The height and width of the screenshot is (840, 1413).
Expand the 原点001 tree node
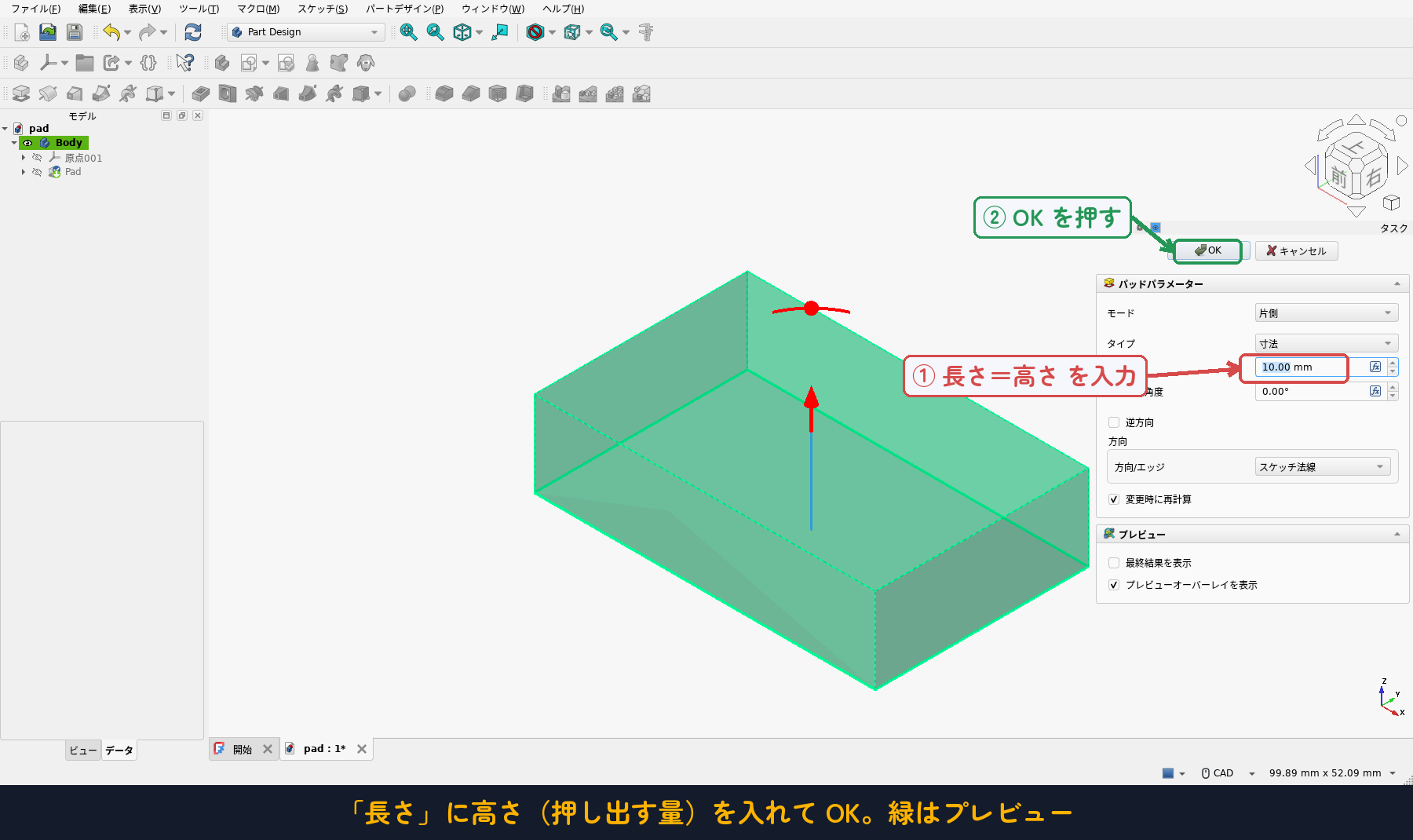point(24,158)
